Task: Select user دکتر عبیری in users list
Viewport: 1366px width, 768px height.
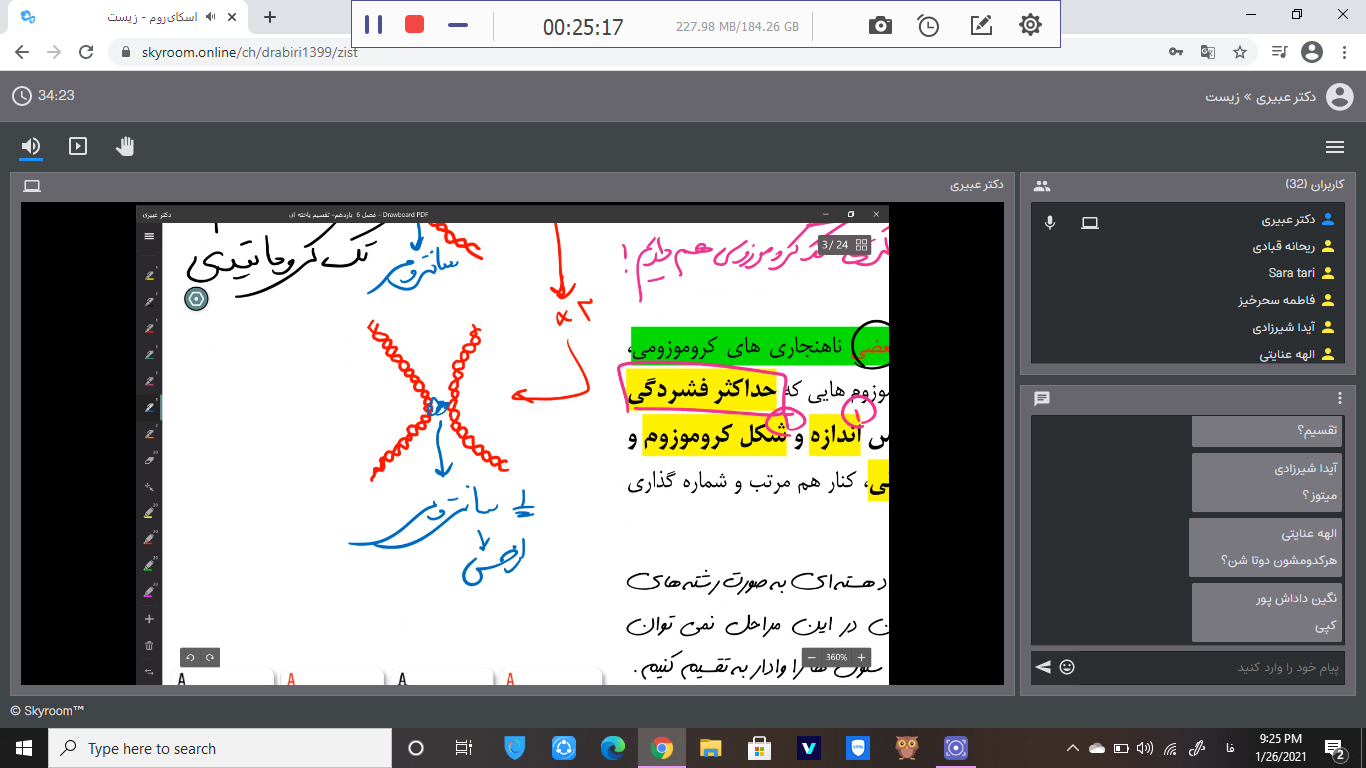Action: tap(1289, 220)
